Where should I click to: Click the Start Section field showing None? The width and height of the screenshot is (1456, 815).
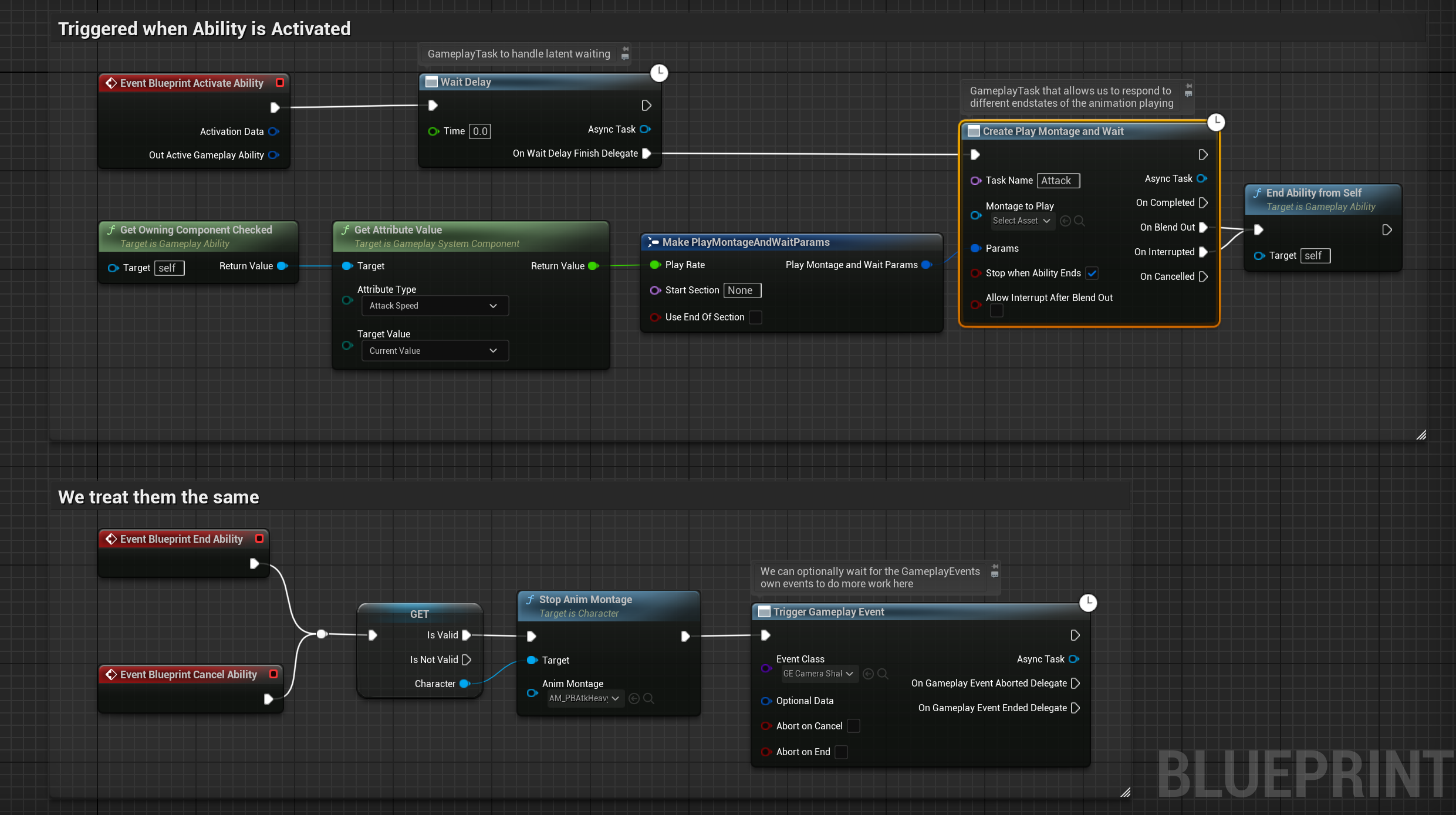click(x=742, y=290)
